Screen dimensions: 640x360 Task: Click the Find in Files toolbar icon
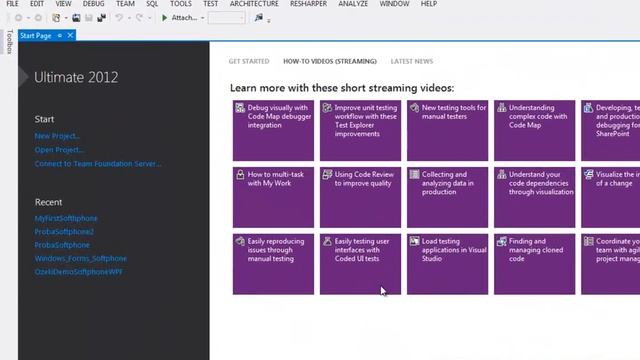(258, 18)
